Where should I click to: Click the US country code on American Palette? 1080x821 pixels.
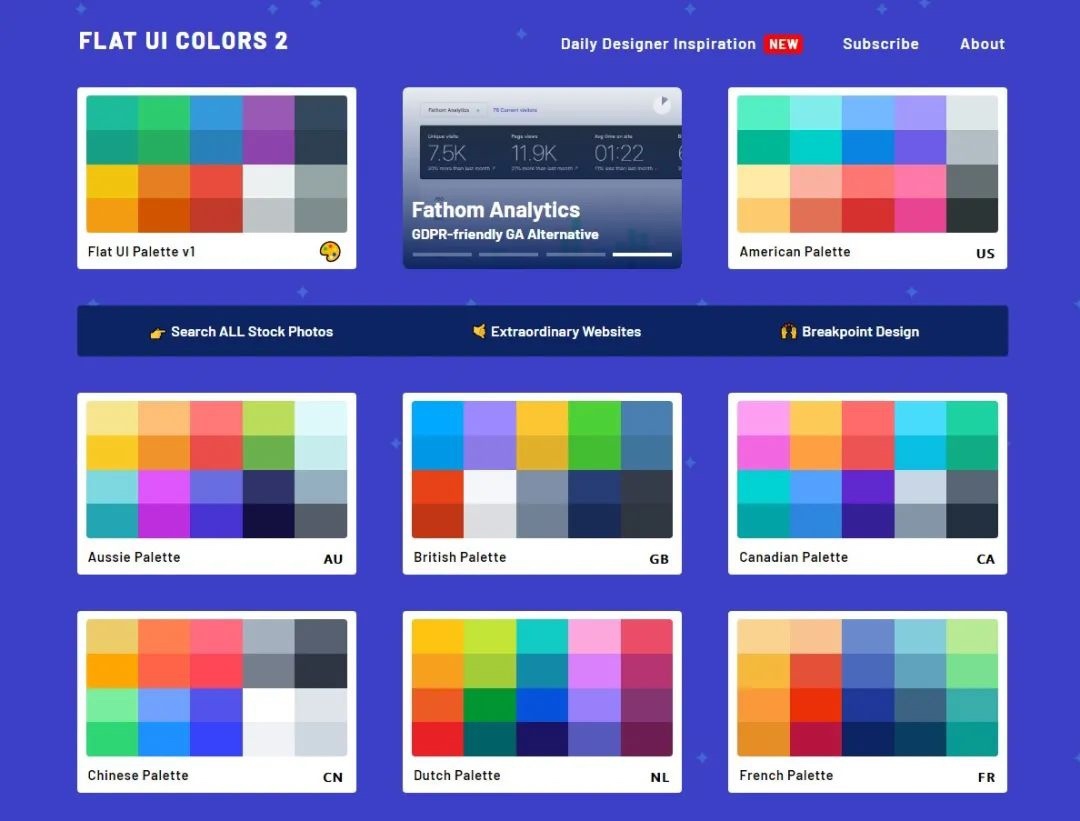(985, 253)
